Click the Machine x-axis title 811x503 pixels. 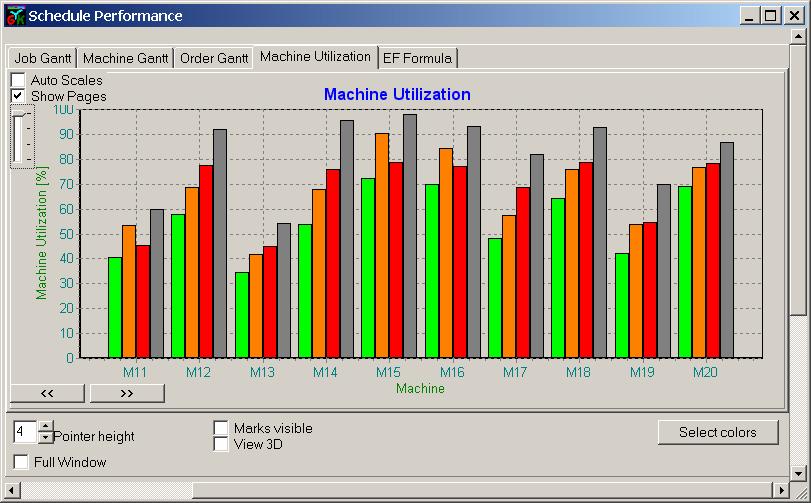pyautogui.click(x=420, y=389)
